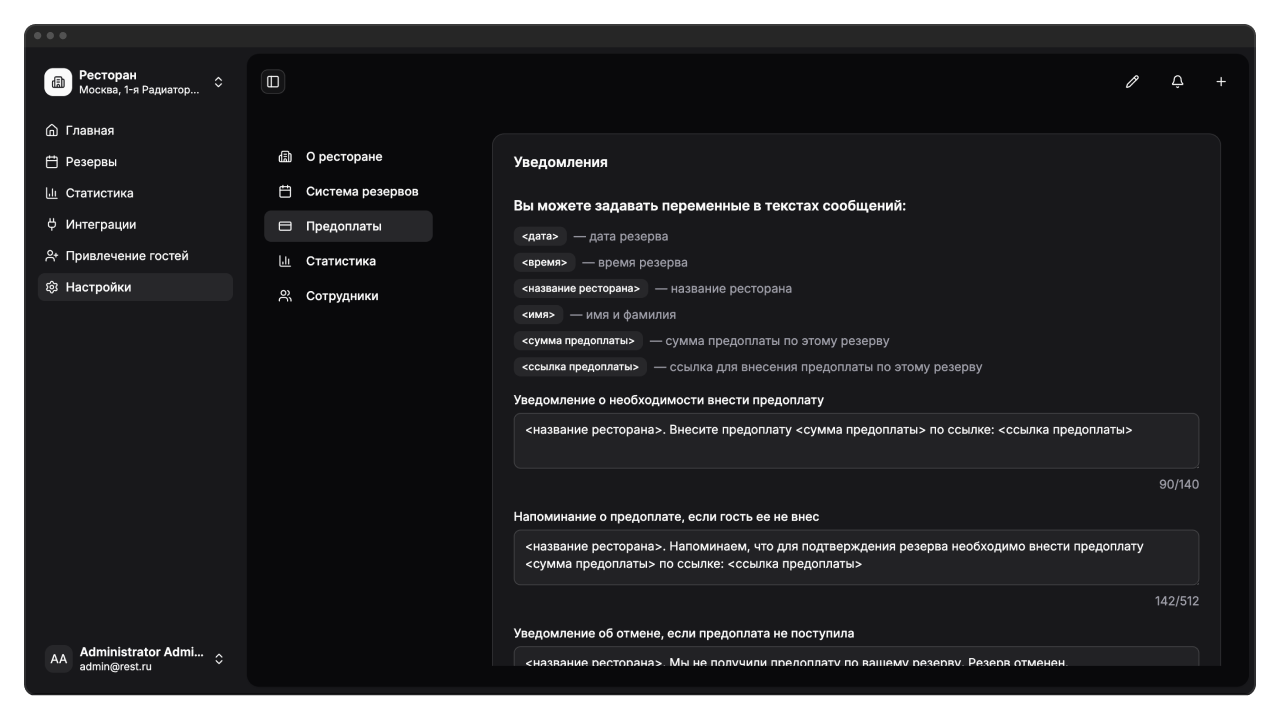Click the plus add icon
1280x720 pixels.
pyautogui.click(x=1221, y=82)
